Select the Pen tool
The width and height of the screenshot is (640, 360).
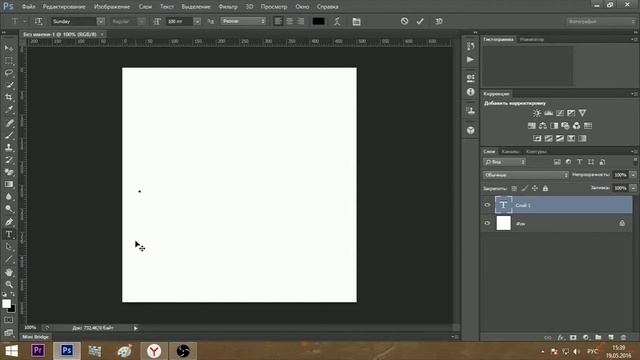click(9, 222)
